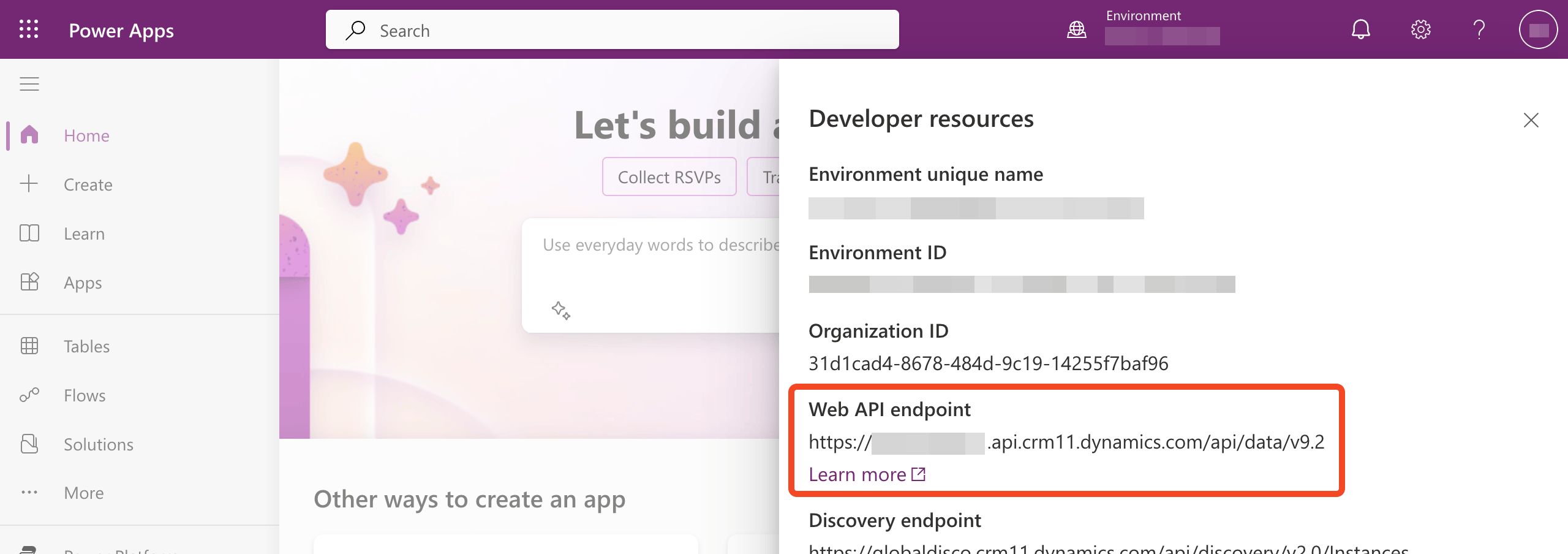Image resolution: width=1568 pixels, height=554 pixels.
Task: Click the describe-your-app prompt text box
Action: pyautogui.click(x=650, y=275)
